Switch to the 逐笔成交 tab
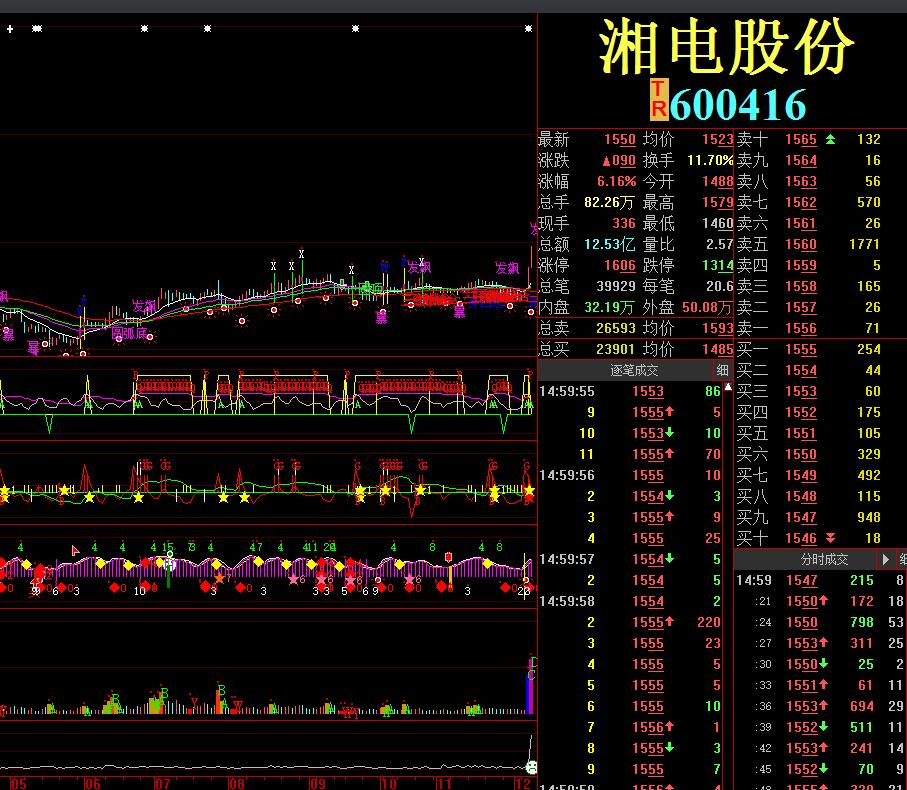This screenshot has width=907, height=790. point(634,370)
